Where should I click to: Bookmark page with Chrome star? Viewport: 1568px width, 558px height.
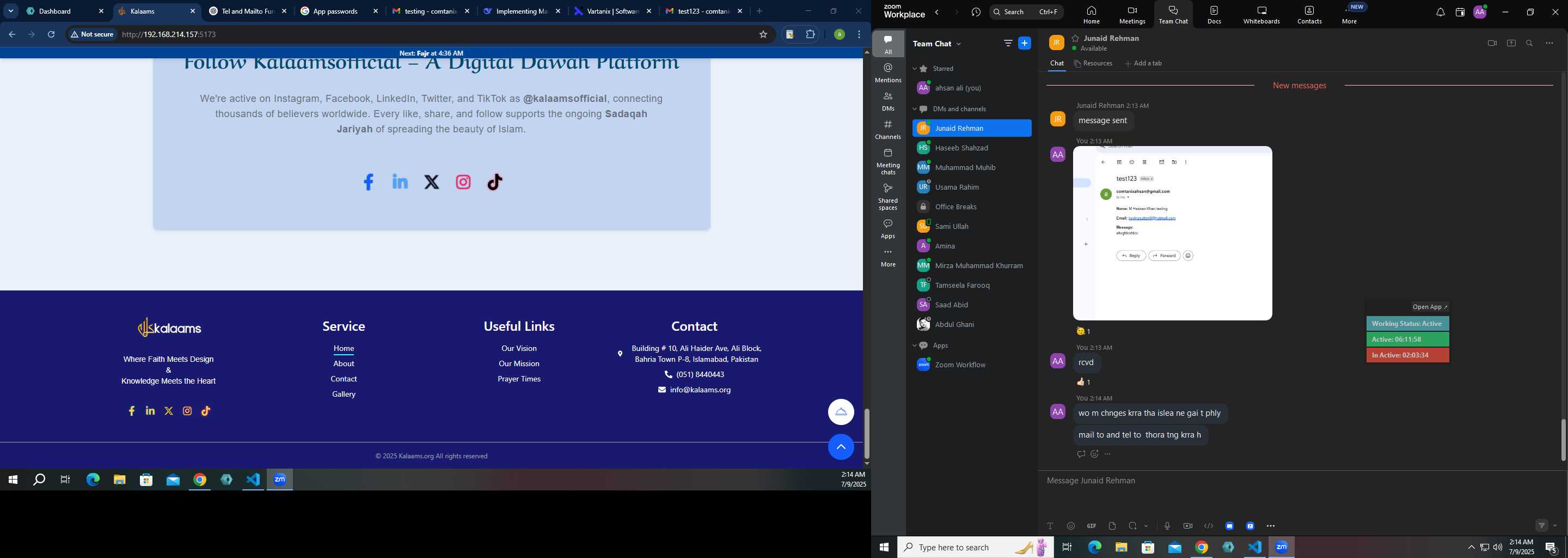coord(763,35)
